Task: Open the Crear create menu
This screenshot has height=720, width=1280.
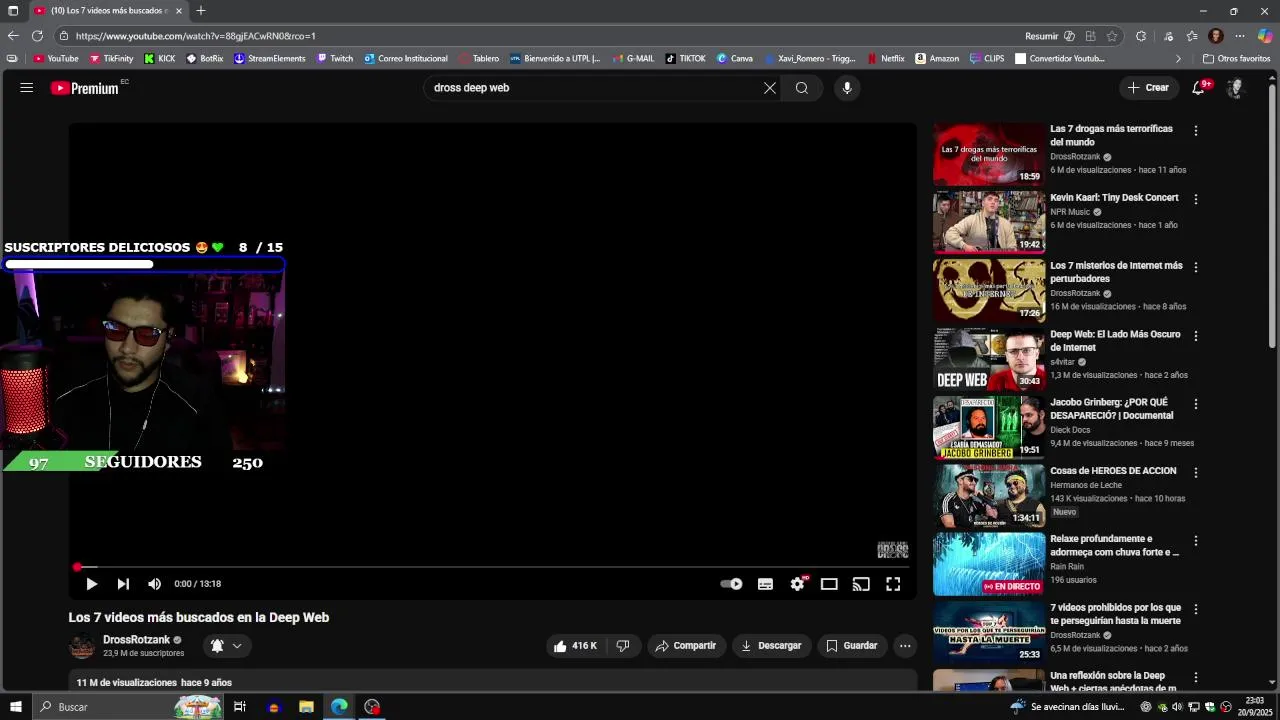Action: tap(1148, 88)
